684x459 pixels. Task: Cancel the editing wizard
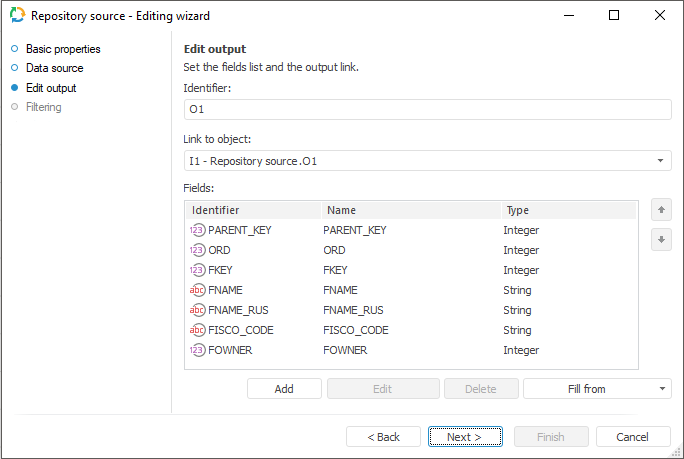click(x=632, y=437)
